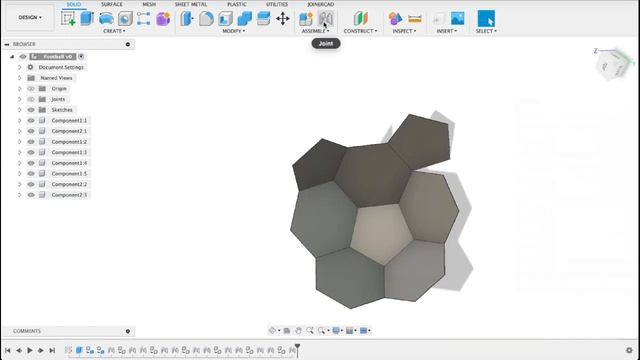The image size is (640, 360).
Task: Open the CREATE dropdown menu
Action: coord(114,31)
